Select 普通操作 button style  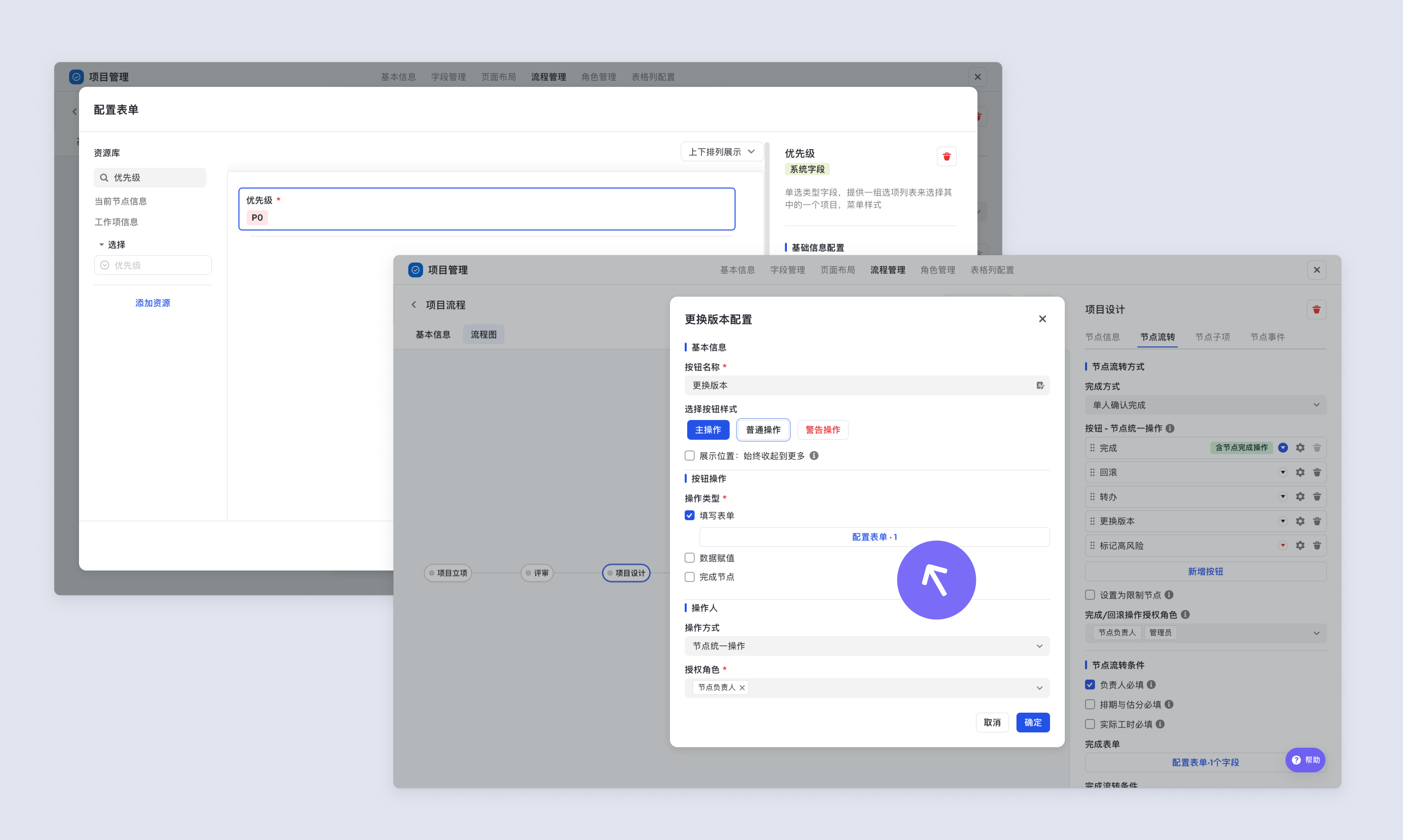coord(763,430)
